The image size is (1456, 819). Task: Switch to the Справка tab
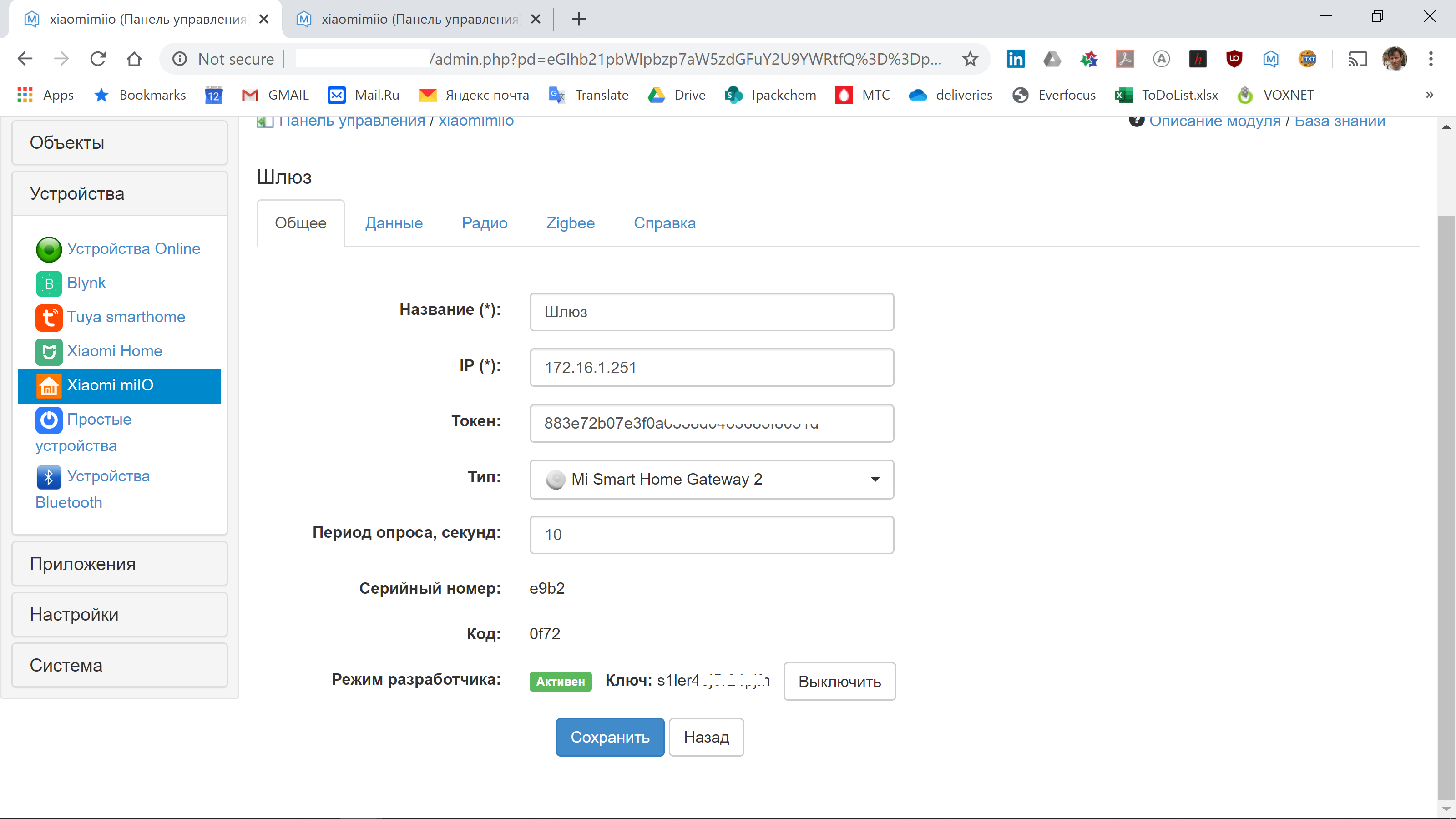click(x=665, y=223)
